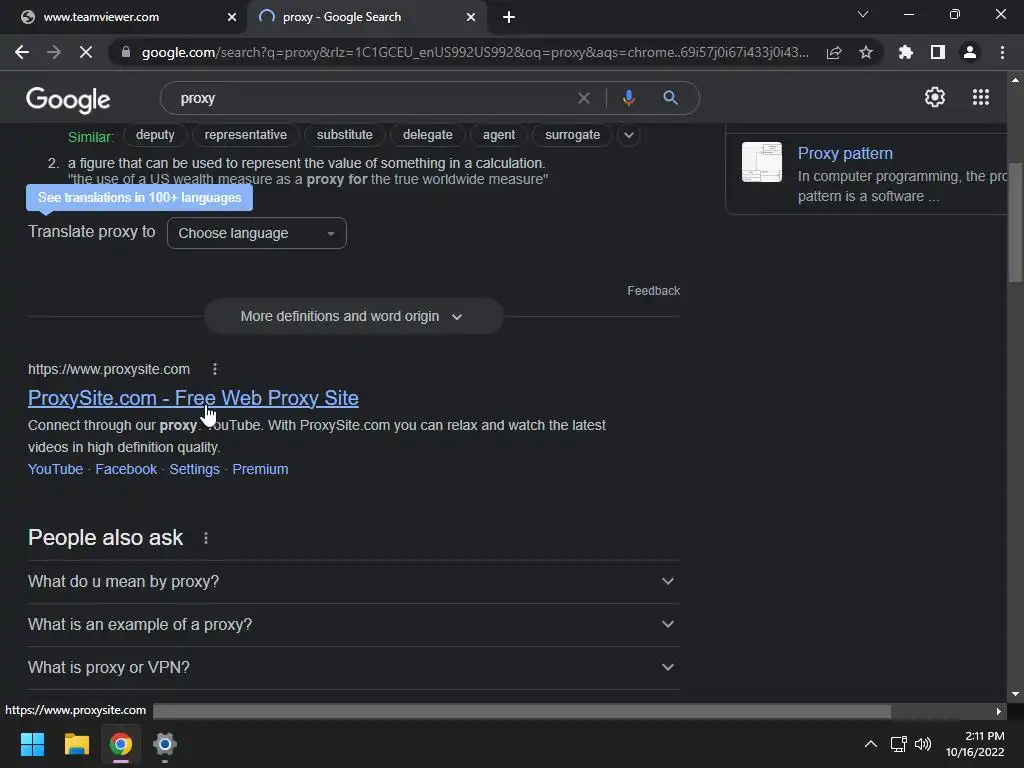
Task: Open the volume tray icon
Action: pos(923,744)
